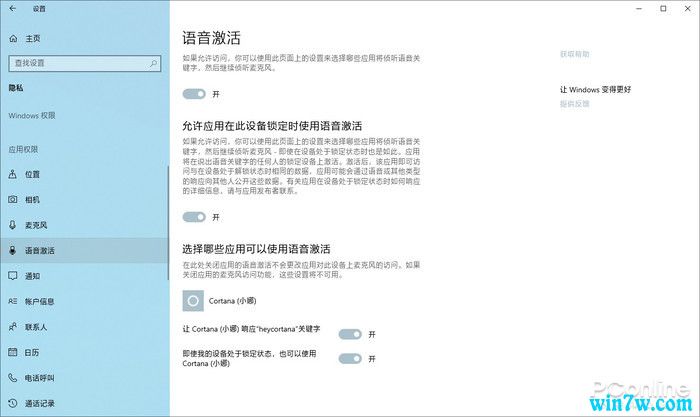The width and height of the screenshot is (700, 417).
Task: Toggle Cortana heycortana keyword response
Action: click(x=350, y=334)
